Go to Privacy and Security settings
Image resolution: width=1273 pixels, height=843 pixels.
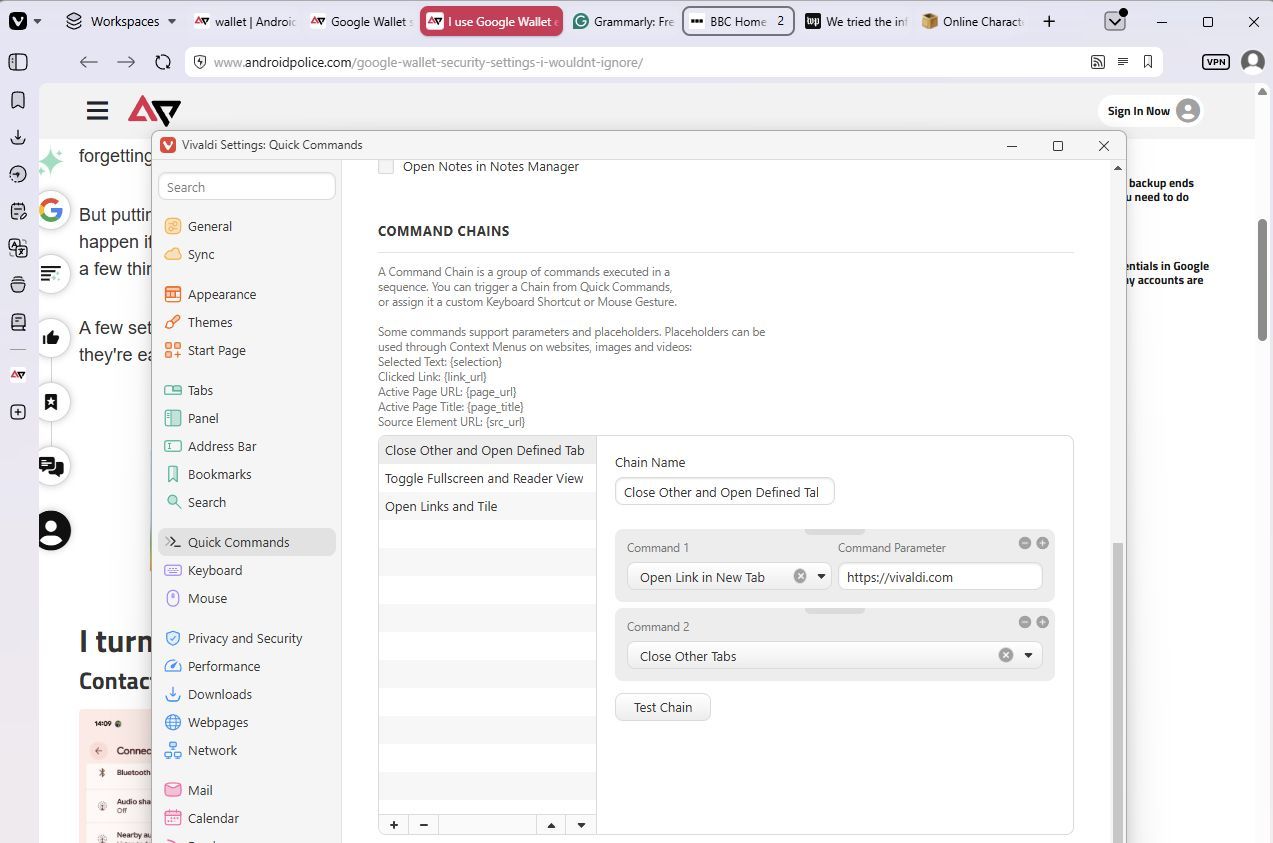coord(247,638)
